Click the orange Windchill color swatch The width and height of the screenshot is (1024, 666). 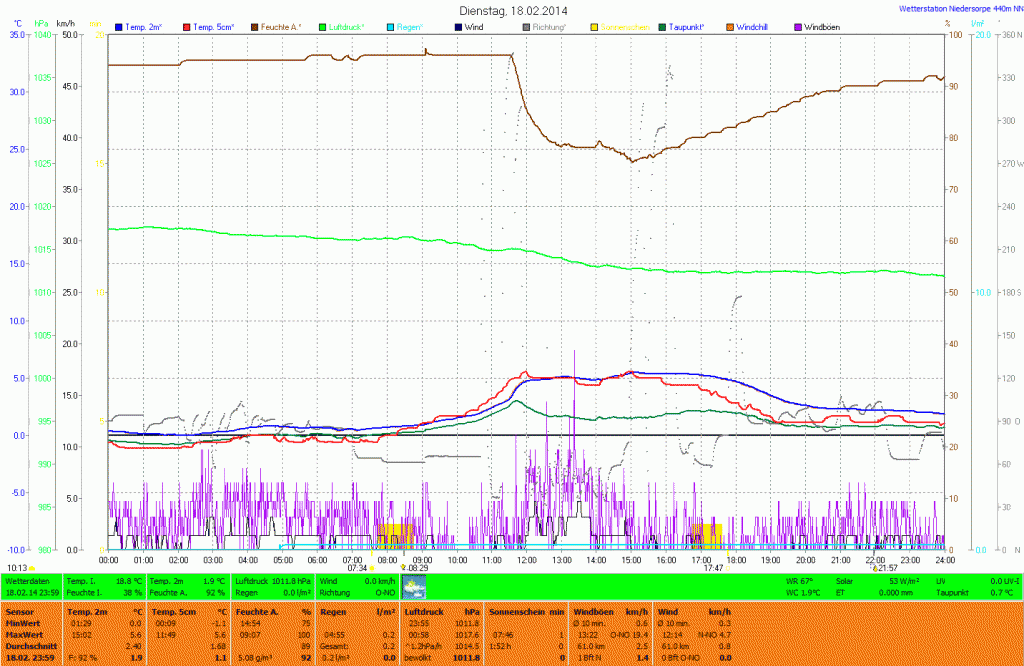pyautogui.click(x=730, y=26)
